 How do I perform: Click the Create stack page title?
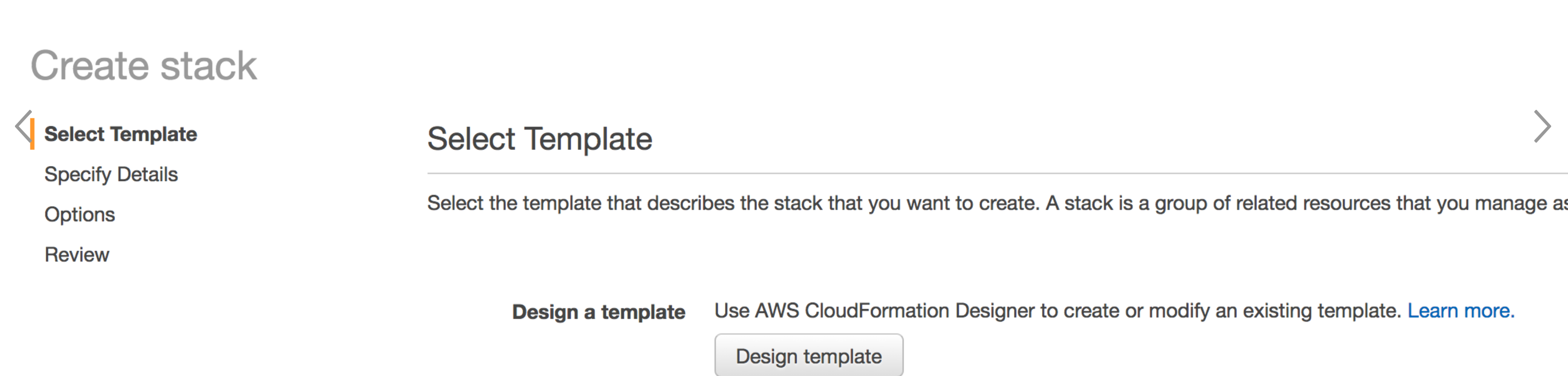pos(144,66)
